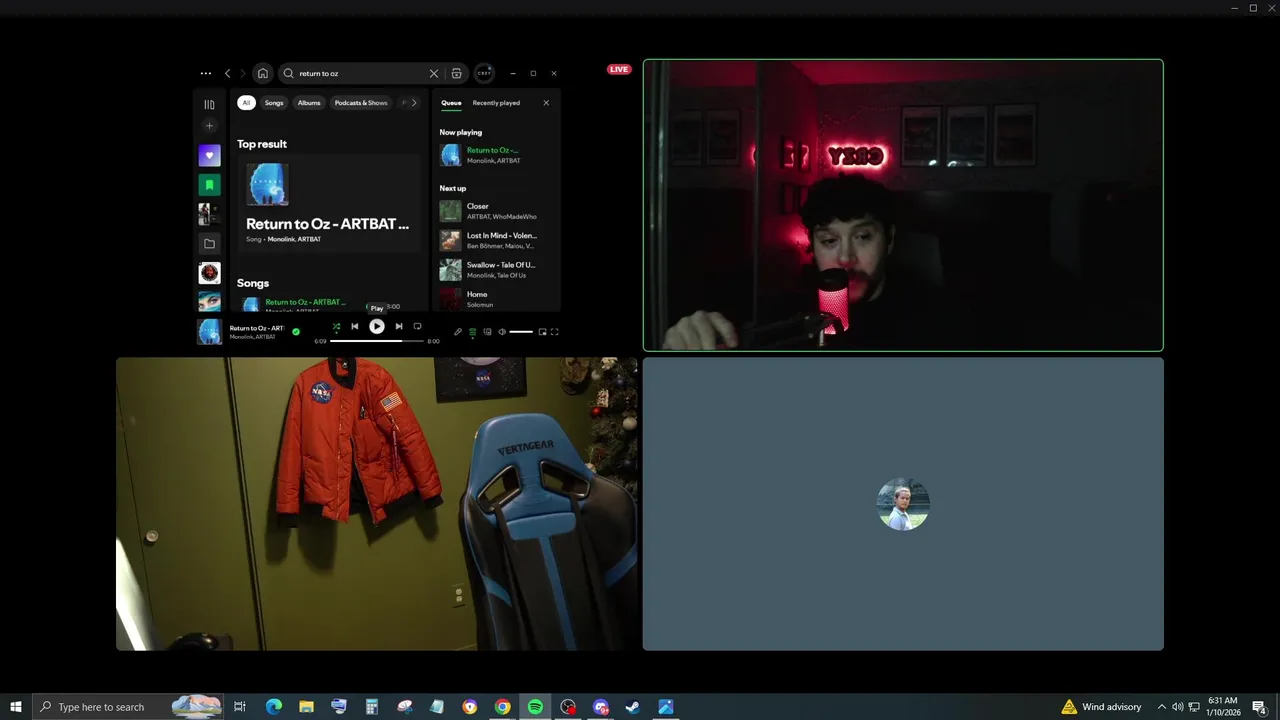
Task: Clear the Spotify search text
Action: coord(434,73)
